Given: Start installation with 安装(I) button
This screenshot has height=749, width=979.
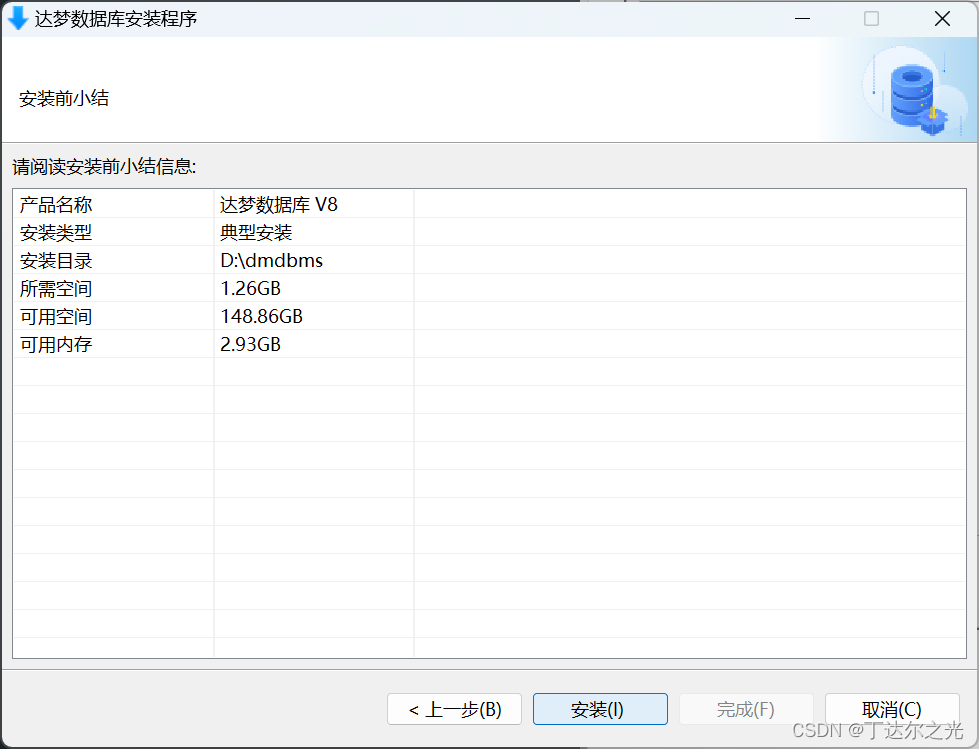Looking at the screenshot, I should coord(600,709).
